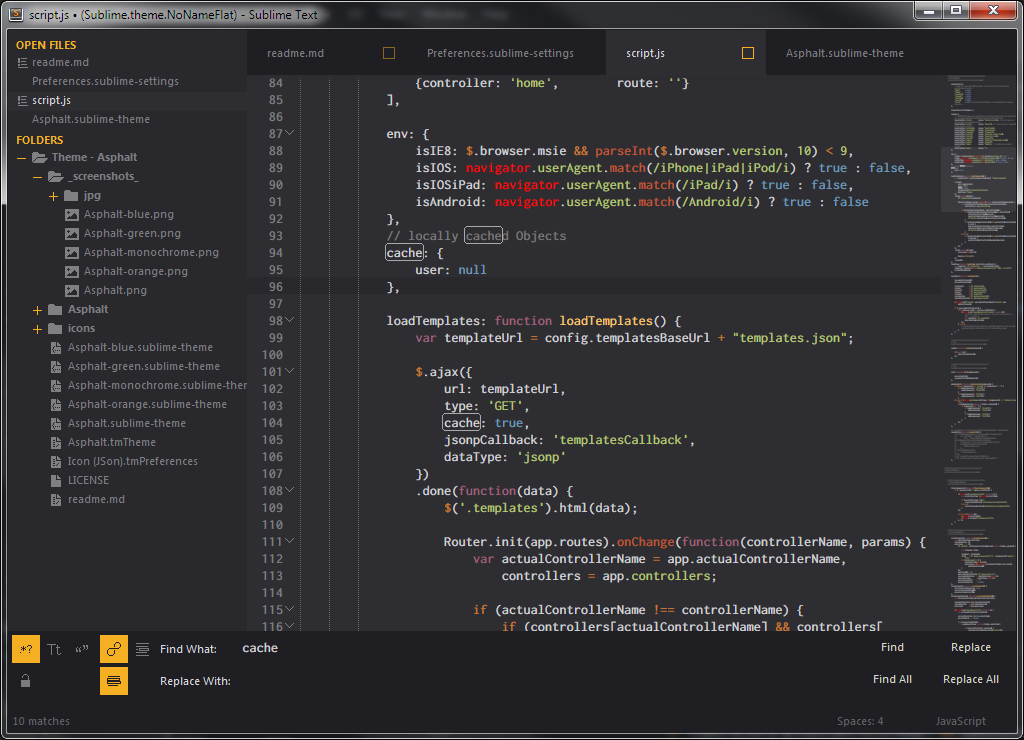Toggle wrap search icon
This screenshot has height=740, width=1024.
click(114, 649)
